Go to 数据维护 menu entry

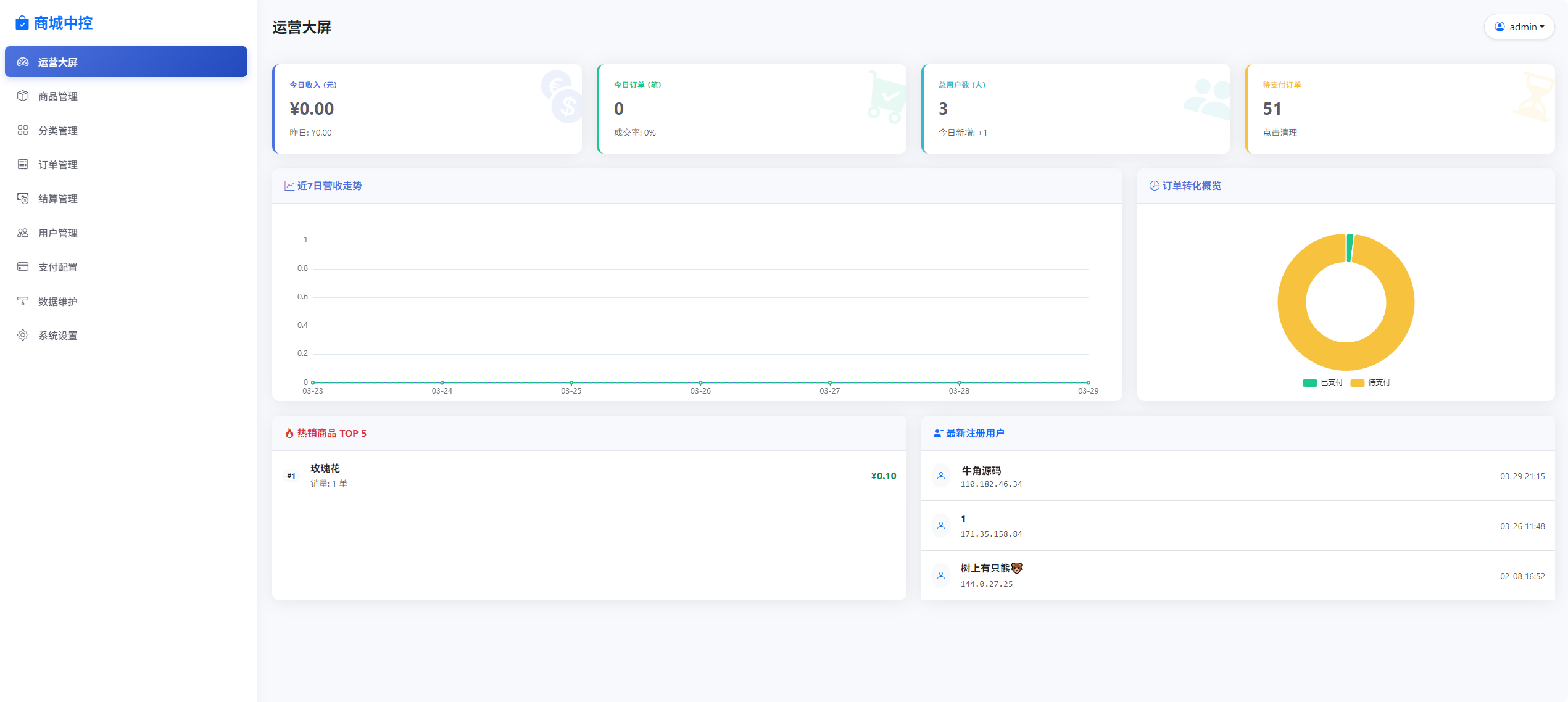click(x=58, y=302)
